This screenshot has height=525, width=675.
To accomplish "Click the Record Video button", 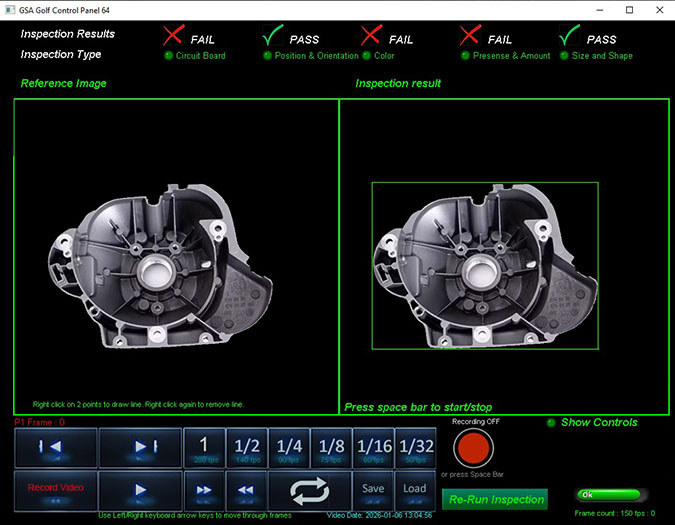I will pyautogui.click(x=56, y=489).
